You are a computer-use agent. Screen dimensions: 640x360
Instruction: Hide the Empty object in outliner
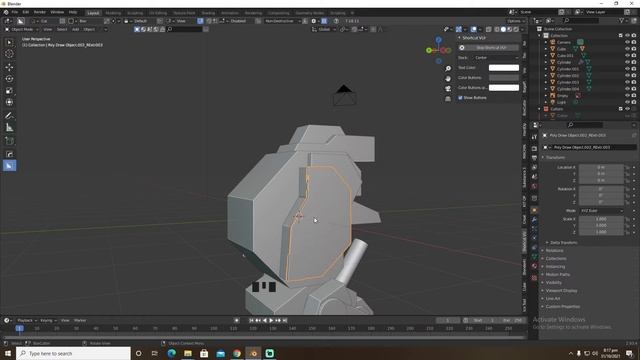627,96
